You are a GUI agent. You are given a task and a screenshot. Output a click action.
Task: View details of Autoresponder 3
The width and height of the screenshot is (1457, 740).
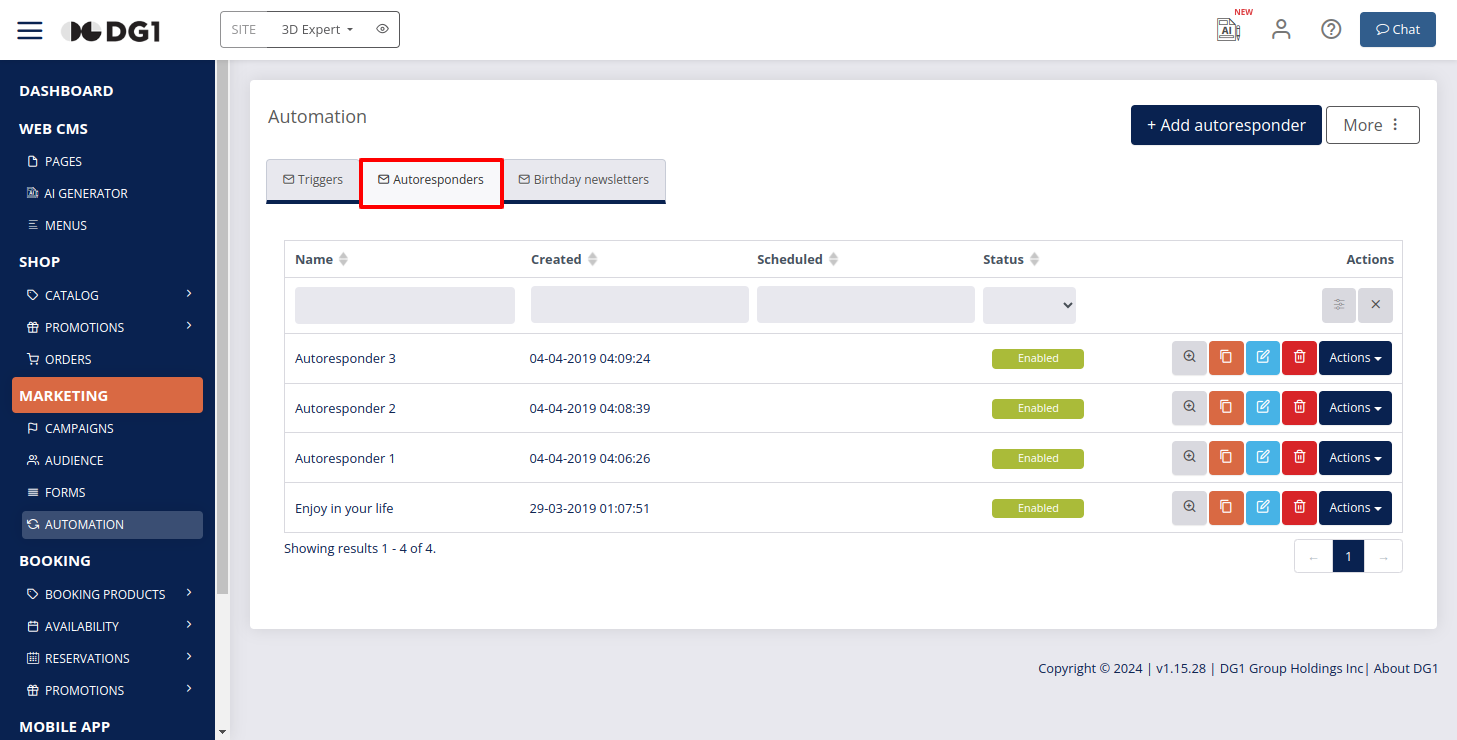(1189, 358)
